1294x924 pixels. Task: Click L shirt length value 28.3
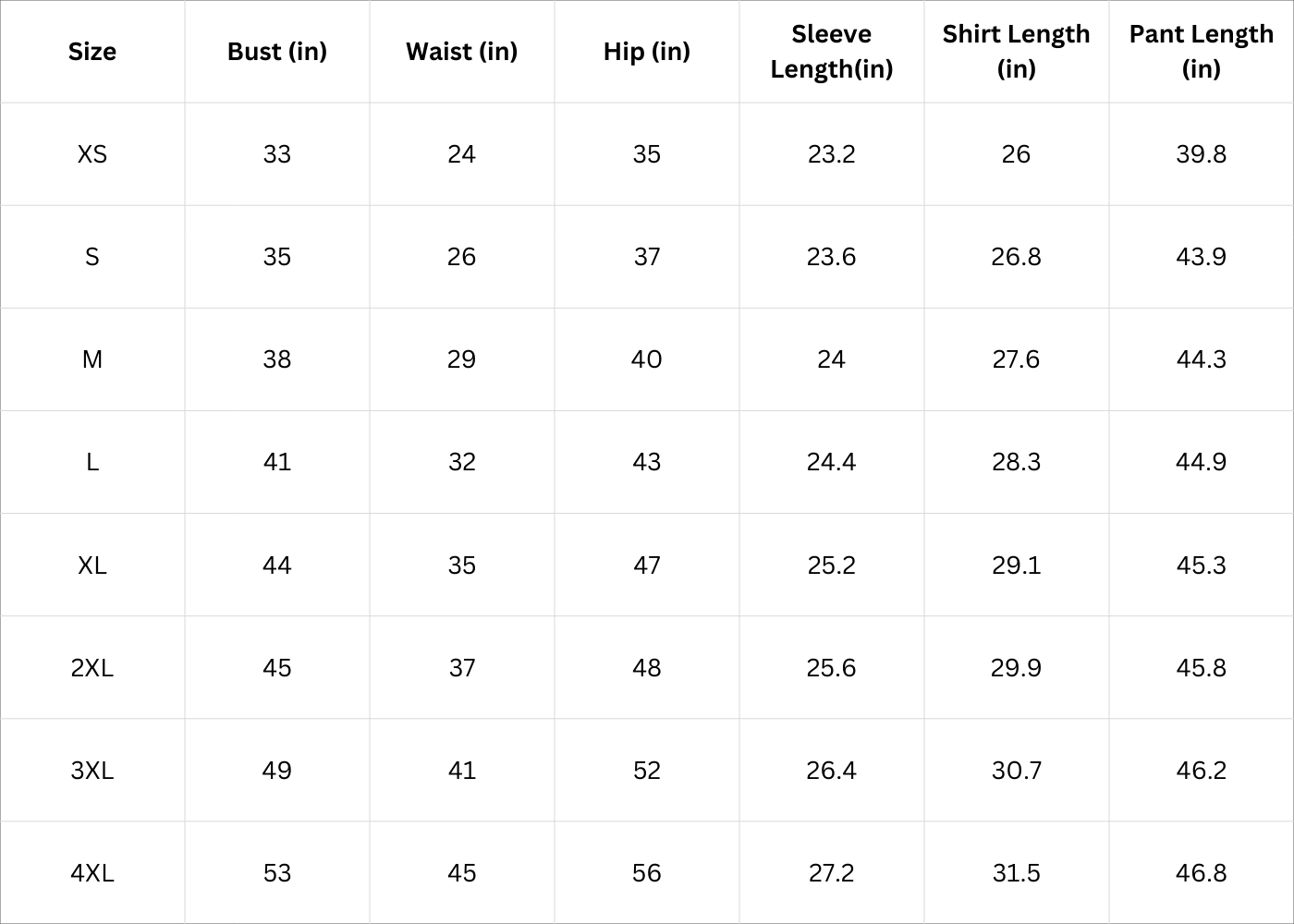point(1016,462)
